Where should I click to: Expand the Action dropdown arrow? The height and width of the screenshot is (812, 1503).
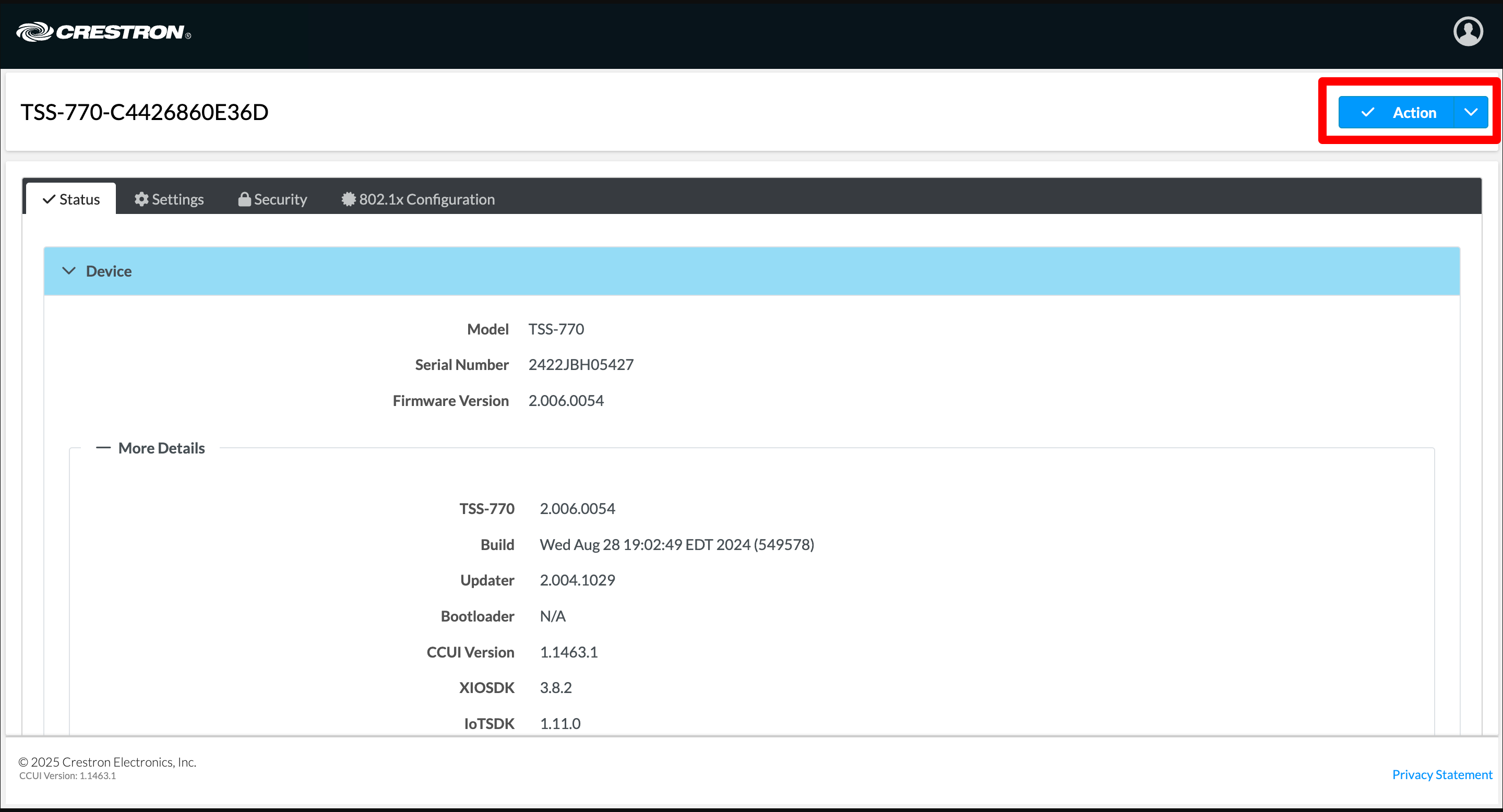tap(1471, 113)
